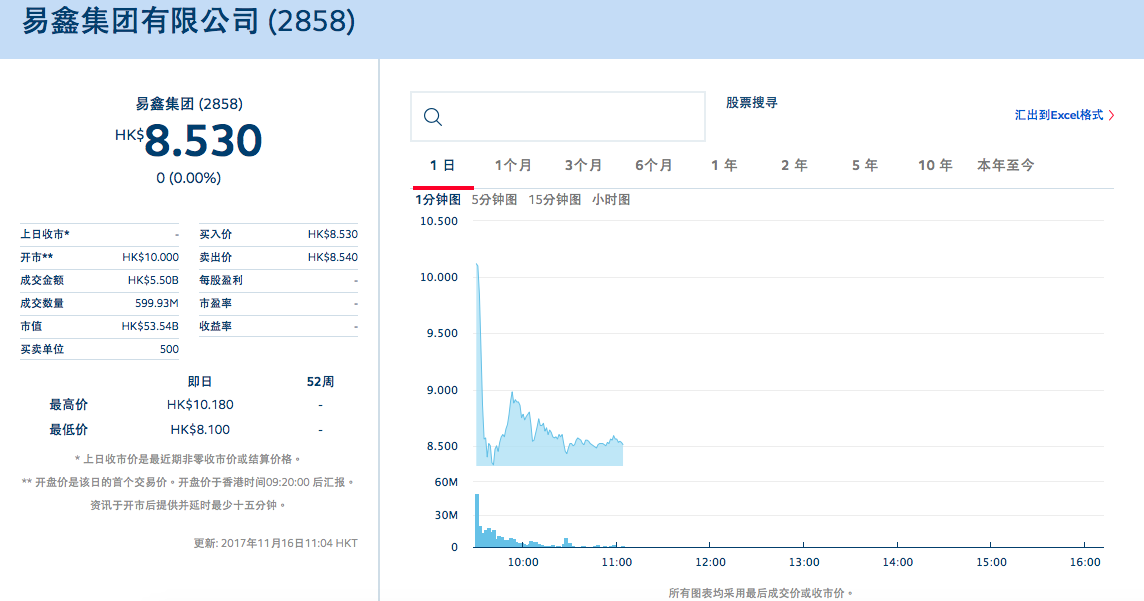Open the 2年 range tab
Screen dimensions: 1144x601
pyautogui.click(x=794, y=166)
